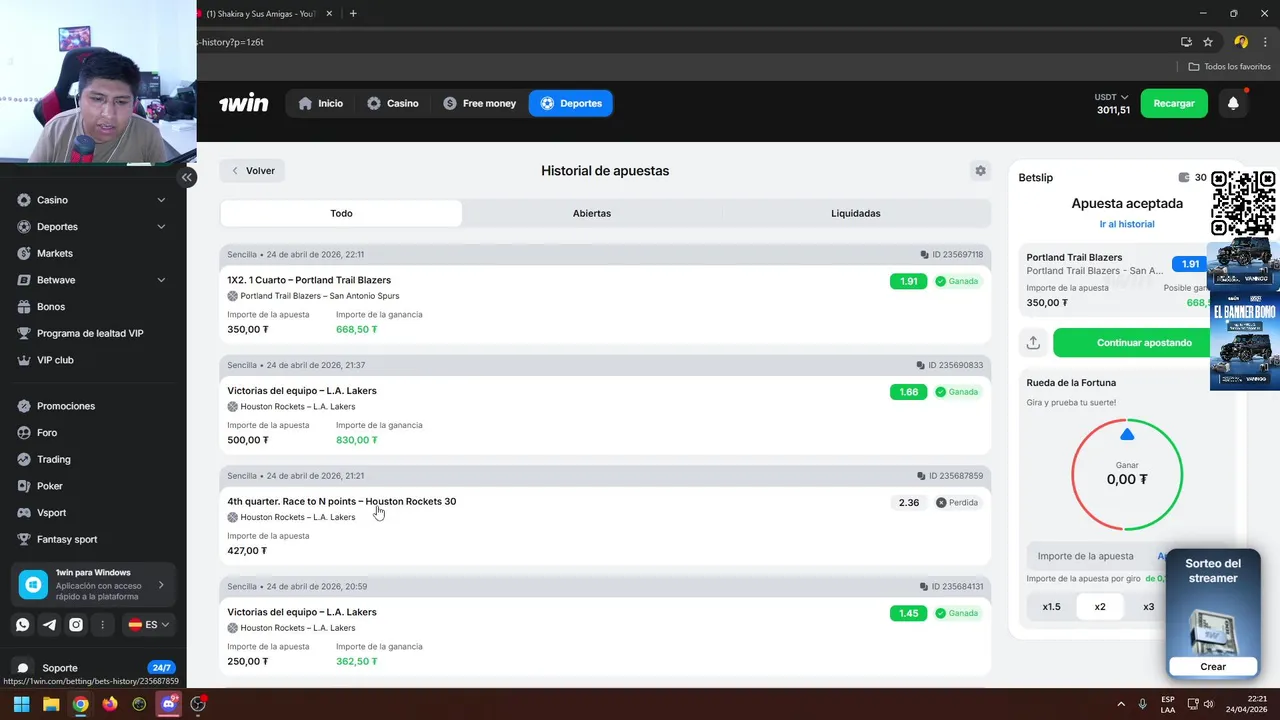Open Firefox from the taskbar
Viewport: 1280px width, 720px height.
click(109, 704)
